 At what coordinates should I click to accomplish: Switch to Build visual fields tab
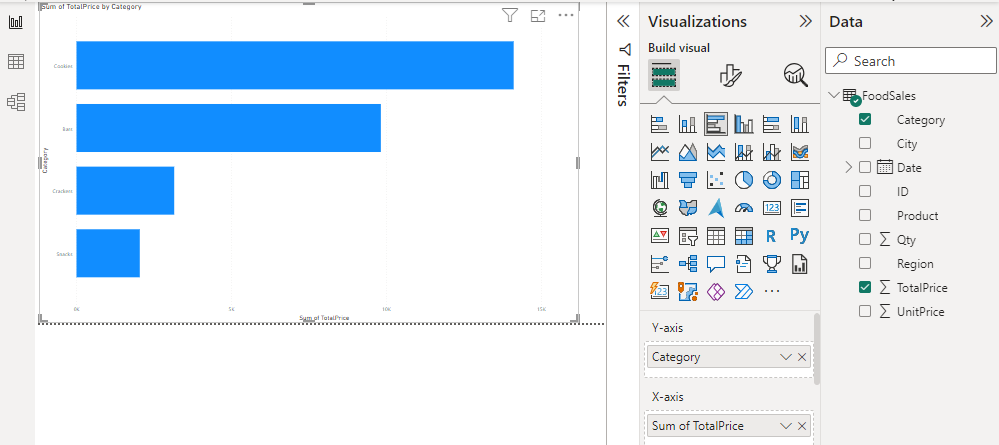664,75
